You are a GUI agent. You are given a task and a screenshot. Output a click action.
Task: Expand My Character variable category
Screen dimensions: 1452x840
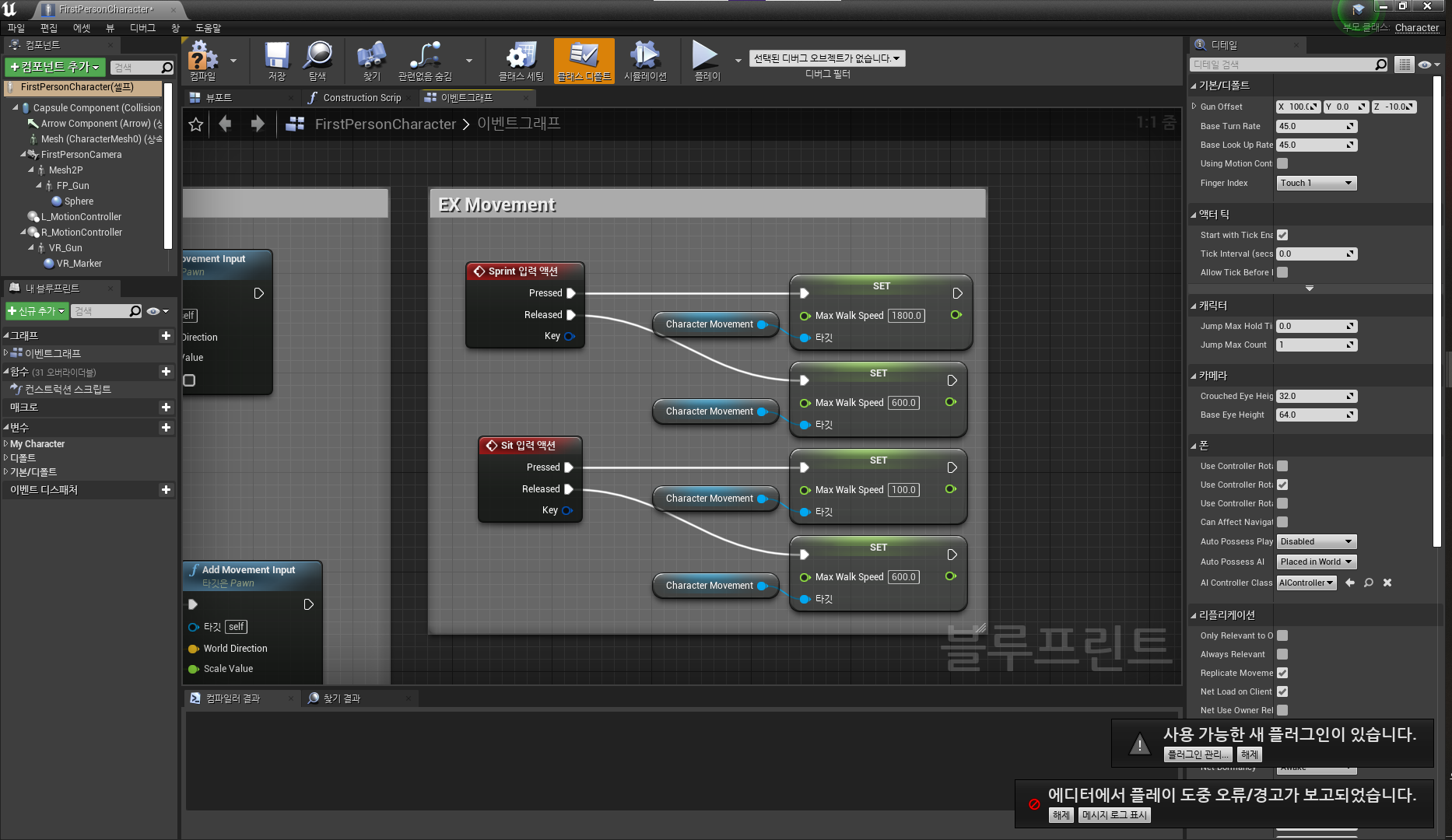6,444
